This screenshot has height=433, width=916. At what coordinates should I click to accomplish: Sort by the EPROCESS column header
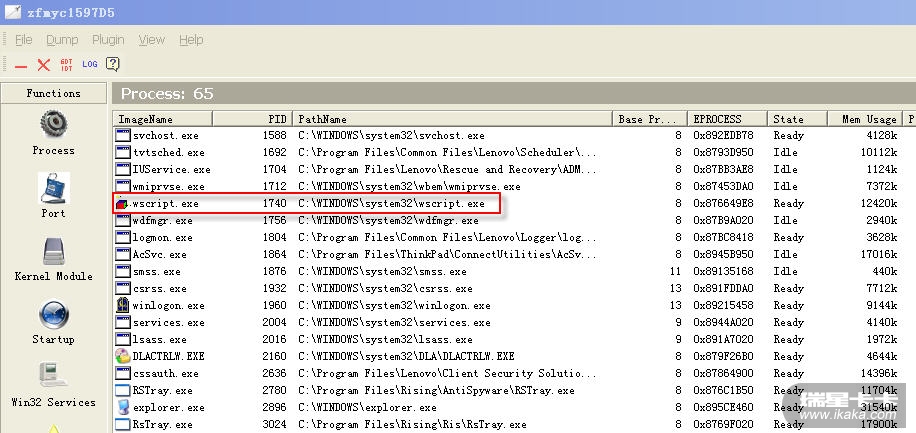tap(727, 119)
